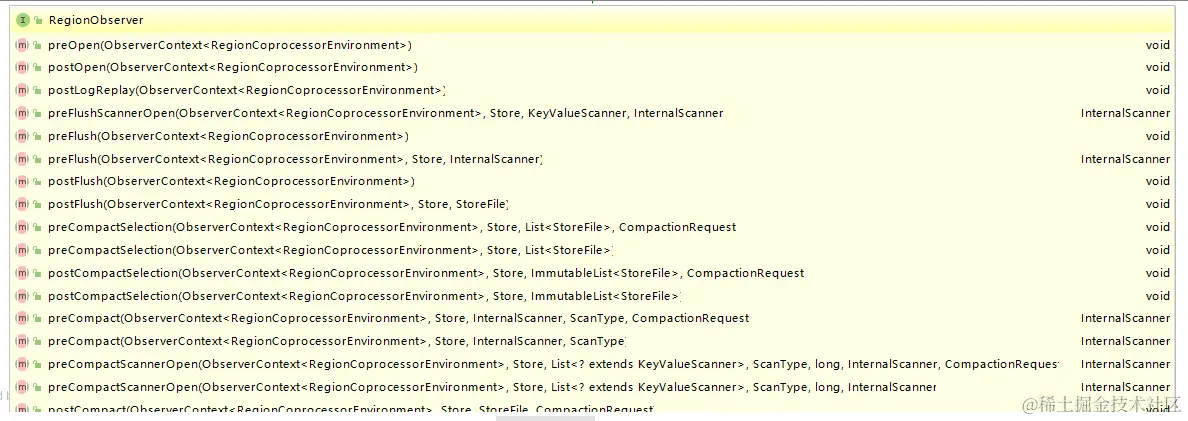Select preOpen(ObserverContext<RegionCoprocessorEnvironment>) method
The width and height of the screenshot is (1188, 421).
[x=594, y=45]
